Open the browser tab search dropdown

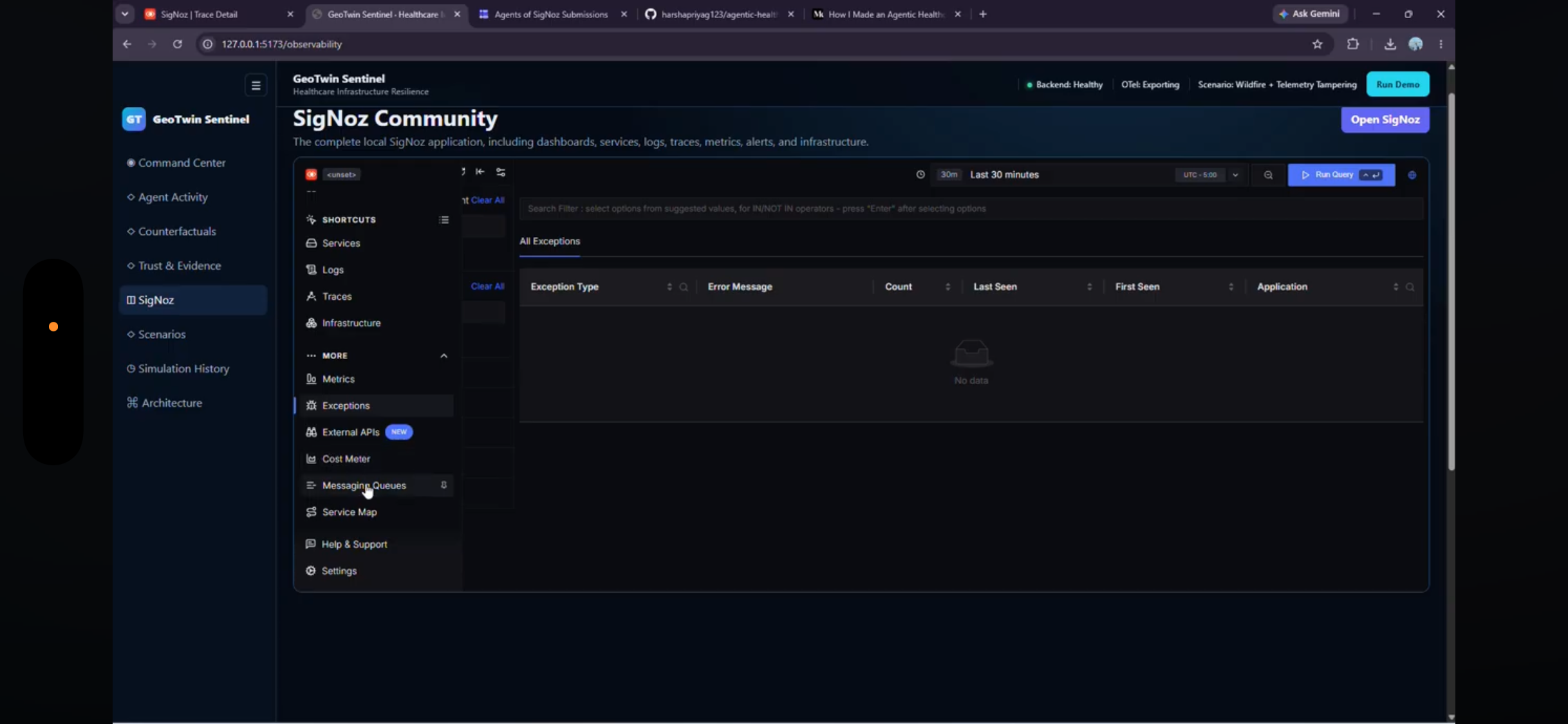125,14
